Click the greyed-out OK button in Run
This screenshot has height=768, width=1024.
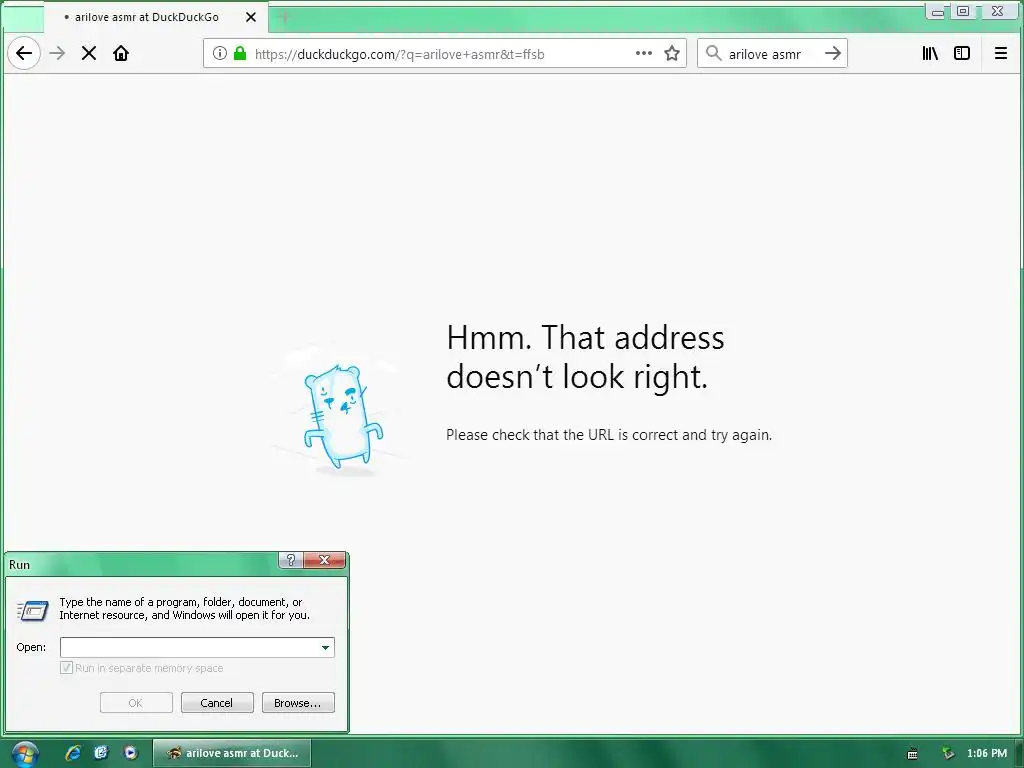[x=136, y=703]
